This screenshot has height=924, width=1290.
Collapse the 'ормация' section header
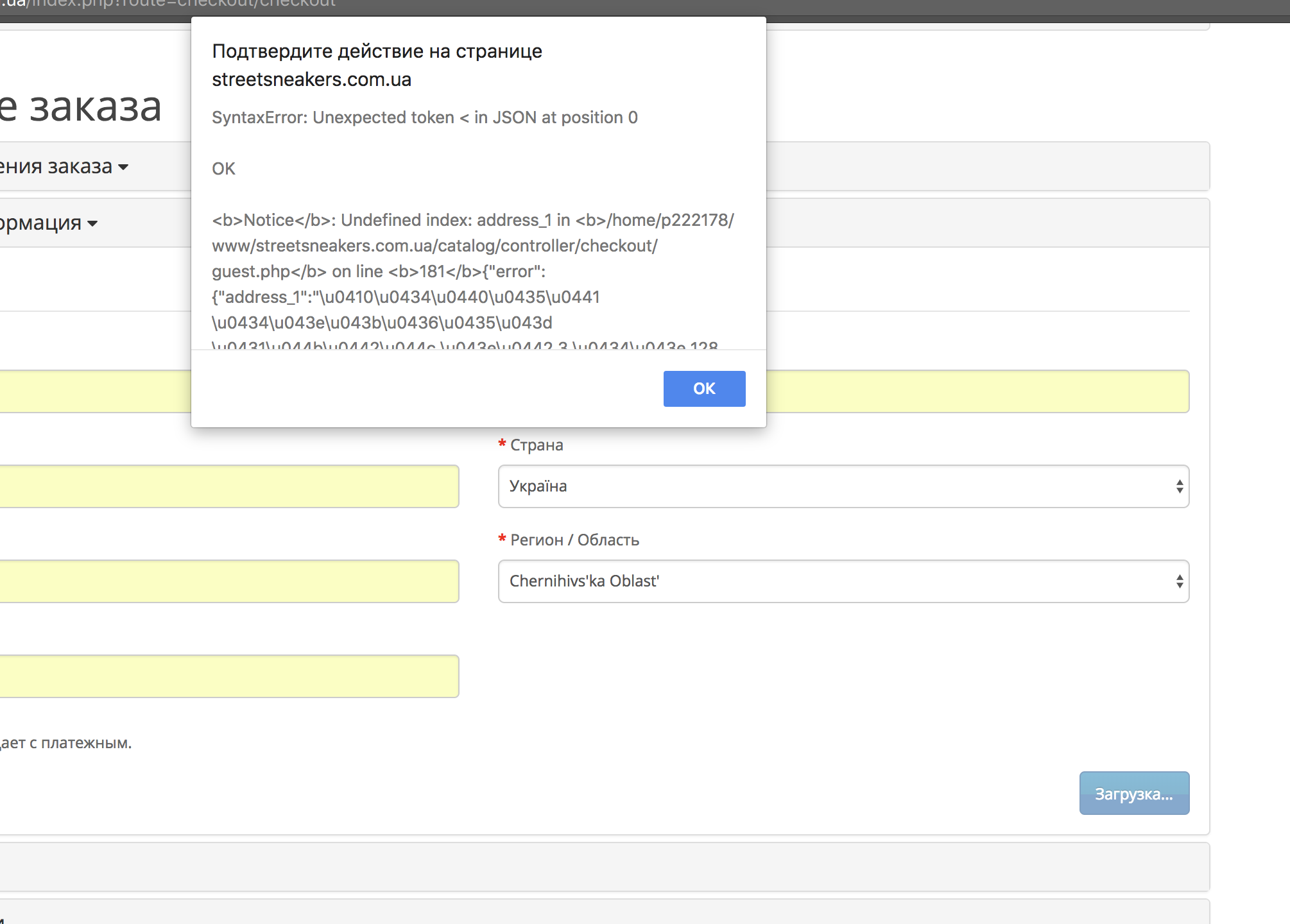tap(49, 223)
